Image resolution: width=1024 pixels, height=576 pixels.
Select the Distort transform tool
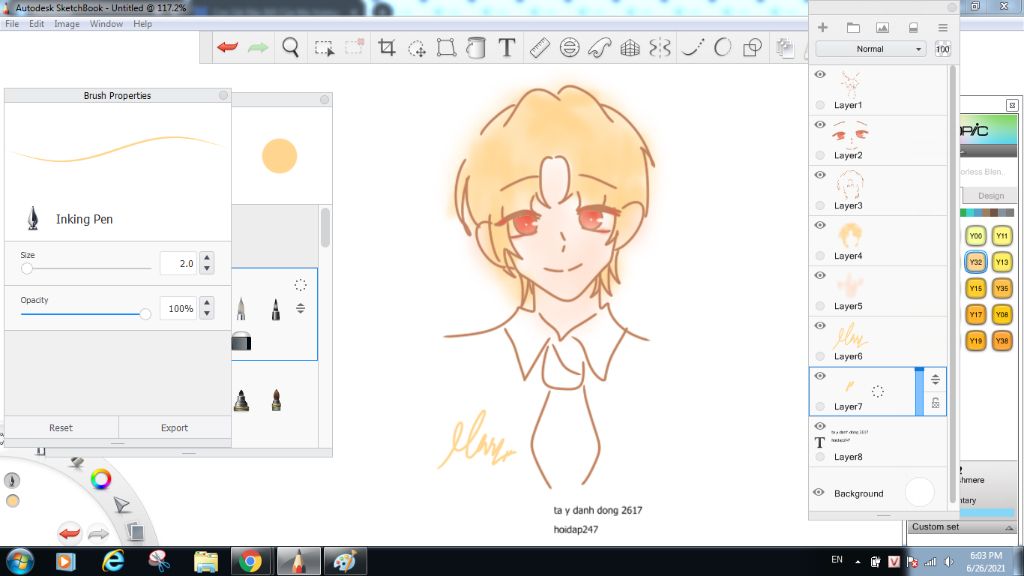[x=446, y=48]
